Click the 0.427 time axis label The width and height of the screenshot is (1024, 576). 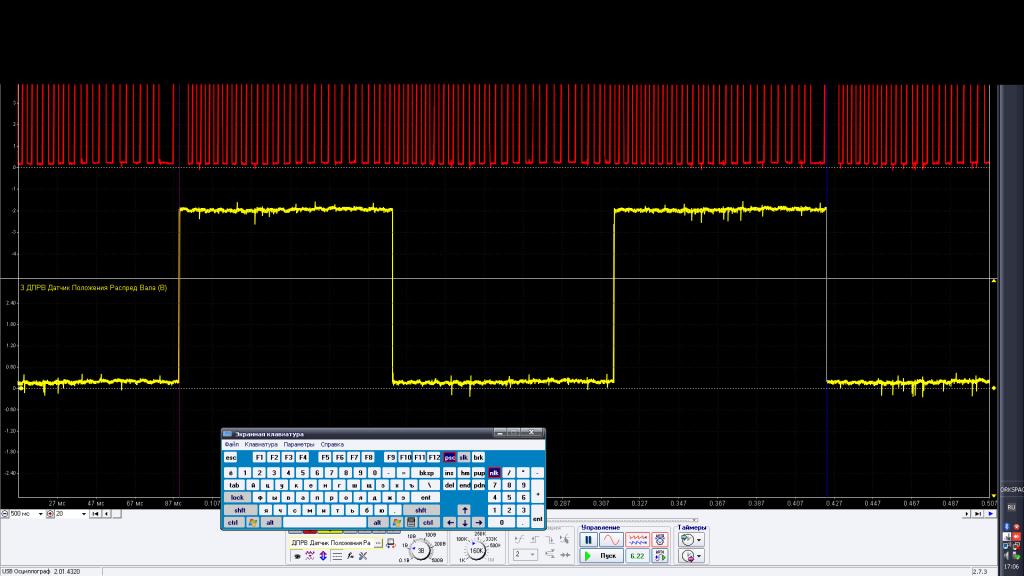(x=834, y=504)
